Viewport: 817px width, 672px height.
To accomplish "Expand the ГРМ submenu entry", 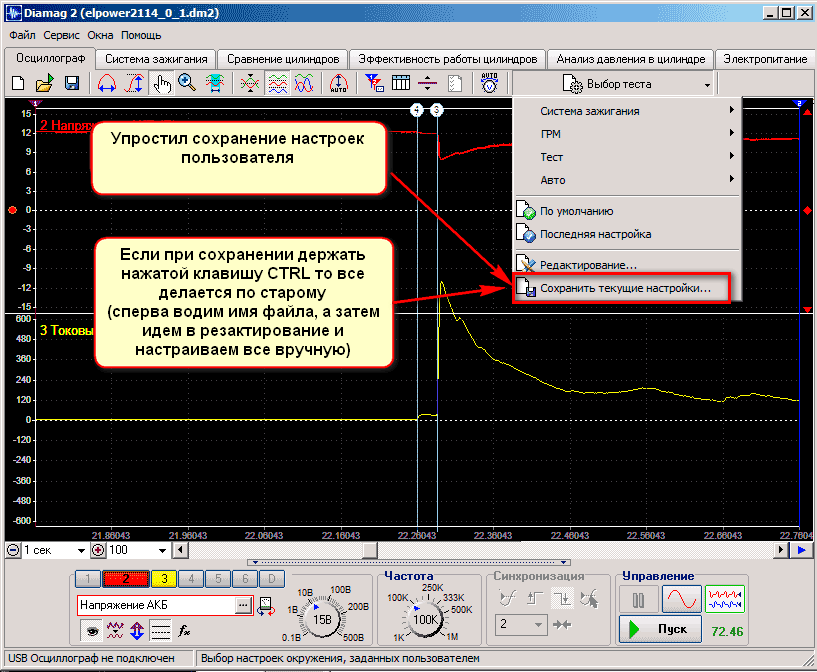I will (x=627, y=134).
